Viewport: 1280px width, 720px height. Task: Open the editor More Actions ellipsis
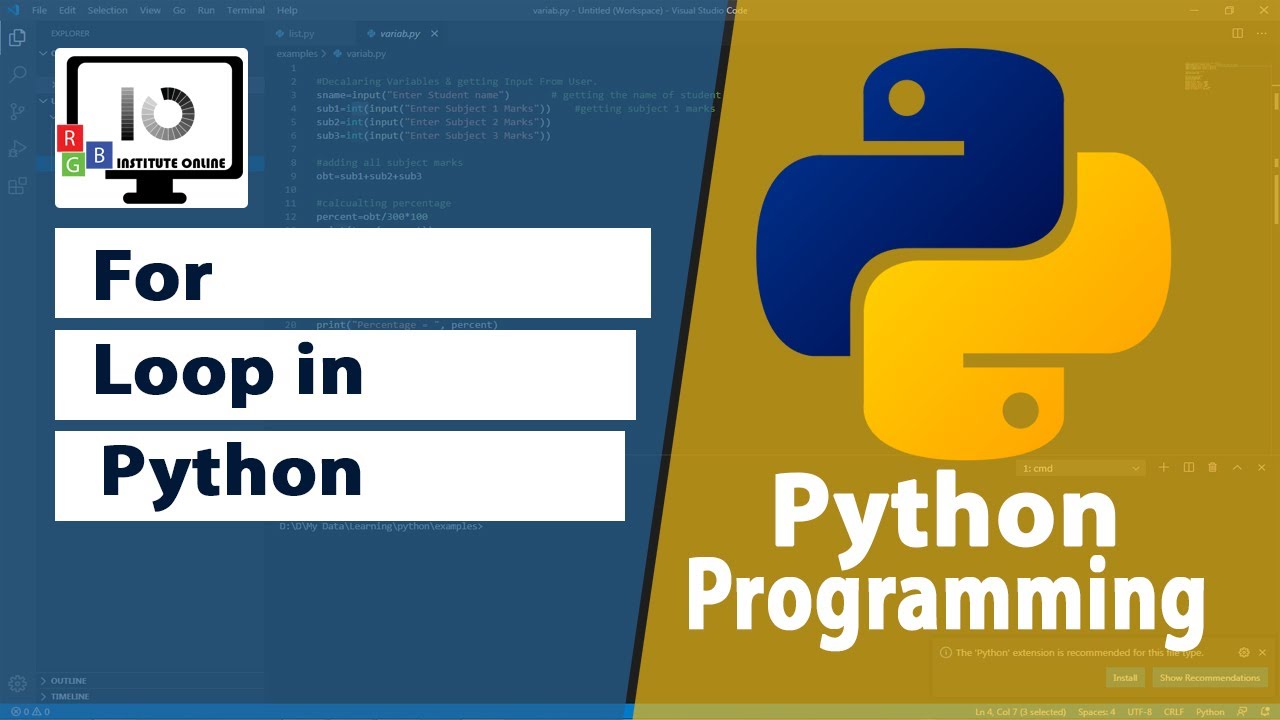(x=1261, y=33)
